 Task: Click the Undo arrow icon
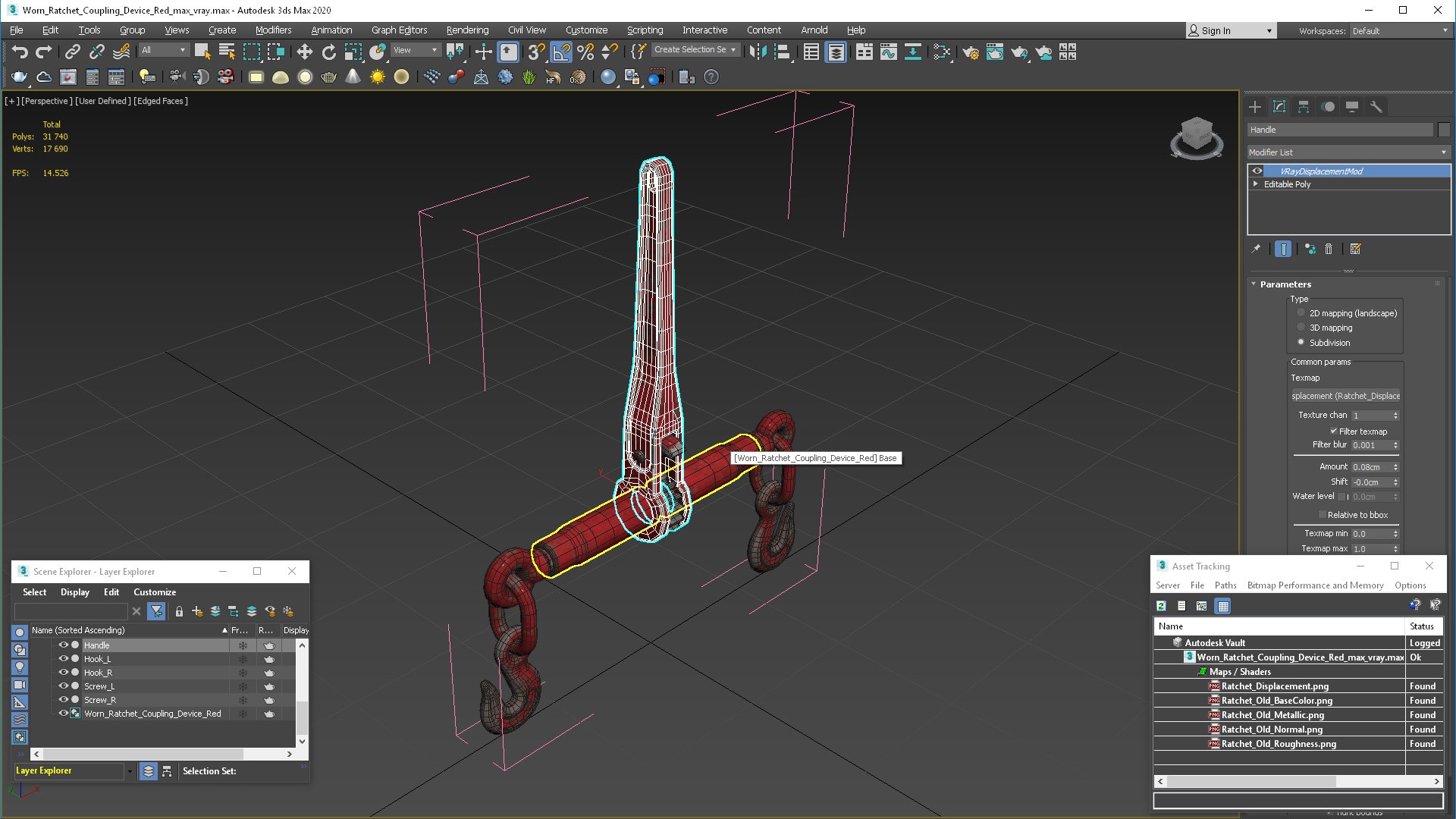[20, 52]
